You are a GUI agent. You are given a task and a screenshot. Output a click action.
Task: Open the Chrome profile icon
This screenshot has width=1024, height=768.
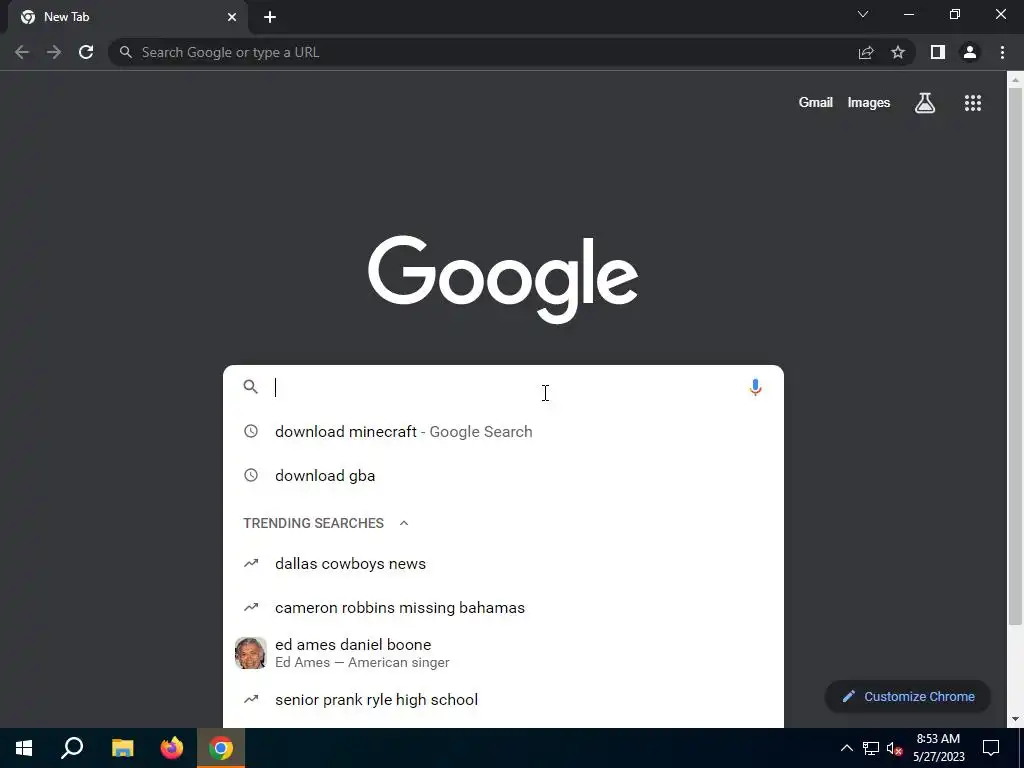point(970,52)
